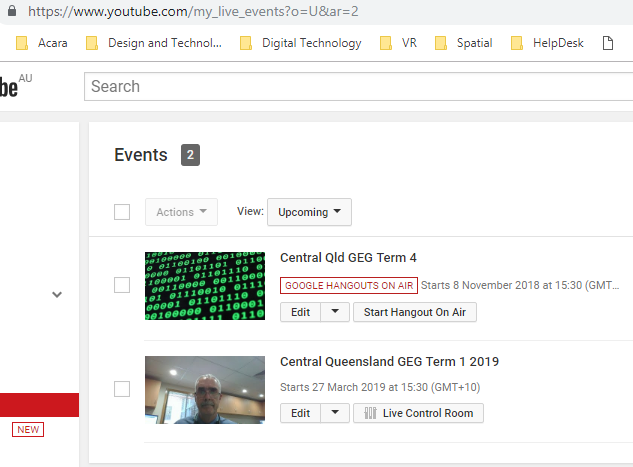Click the padlock icon in address bar
Screen dimensions: 633x467
coord(12,11)
